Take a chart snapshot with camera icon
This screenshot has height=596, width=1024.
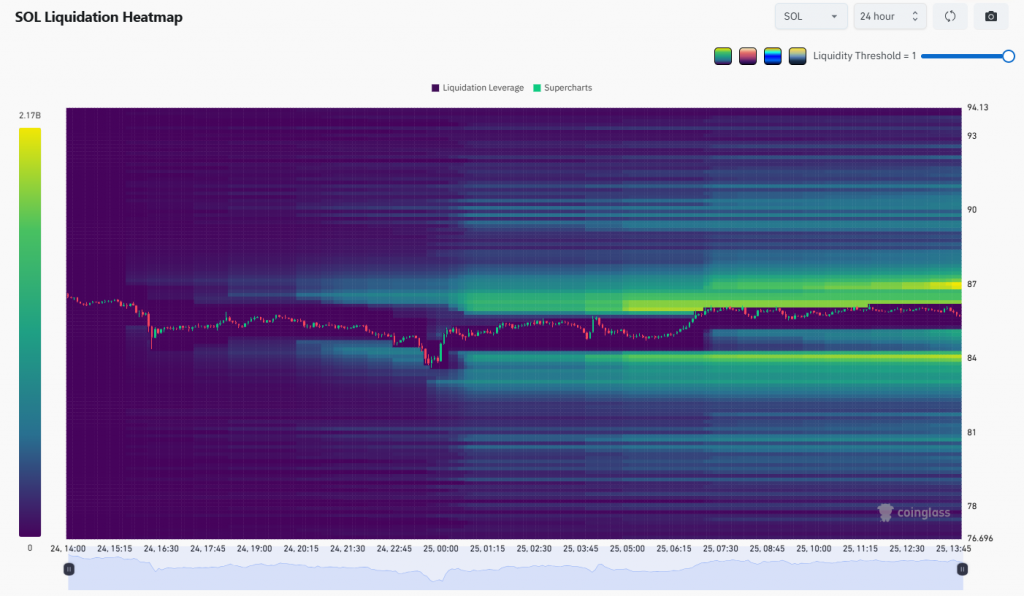click(x=991, y=16)
